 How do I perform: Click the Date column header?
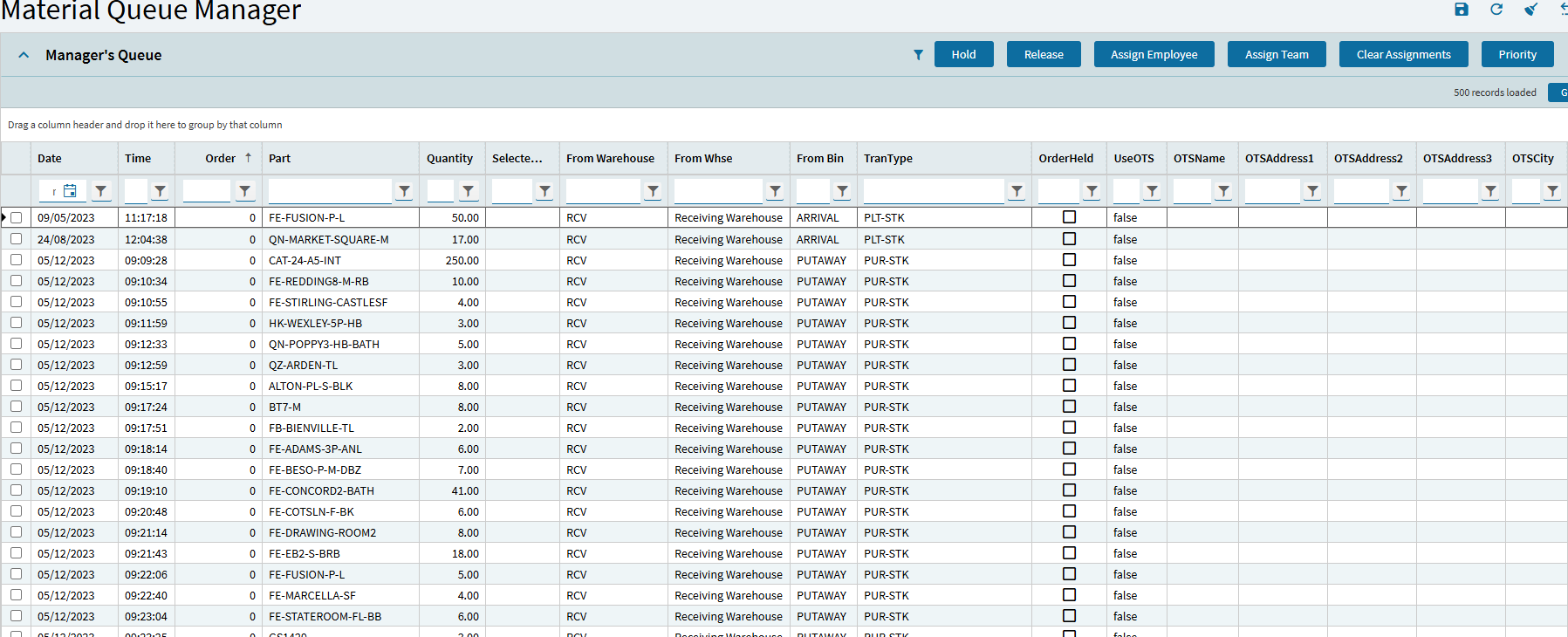[x=50, y=159]
